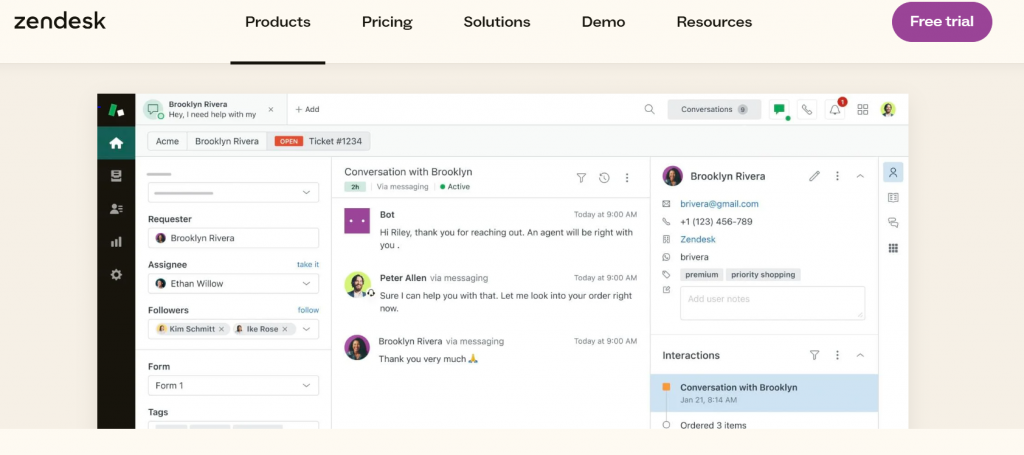The height and width of the screenshot is (455, 1024).
Task: Open the Form 1 dropdown
Action: 234,386
